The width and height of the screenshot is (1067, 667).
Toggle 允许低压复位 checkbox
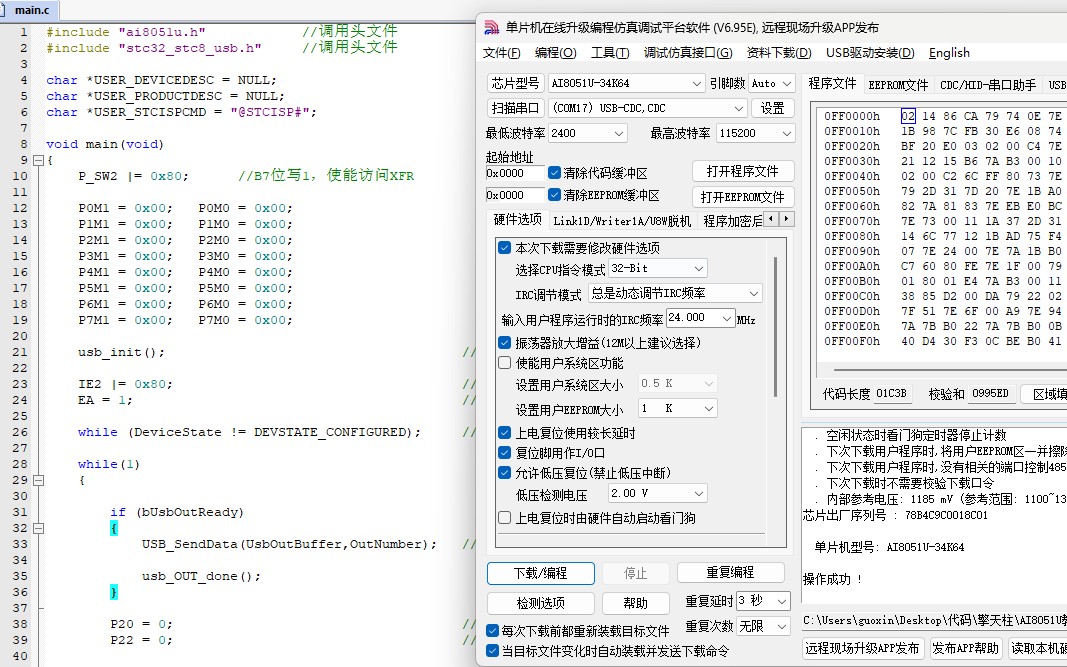504,472
